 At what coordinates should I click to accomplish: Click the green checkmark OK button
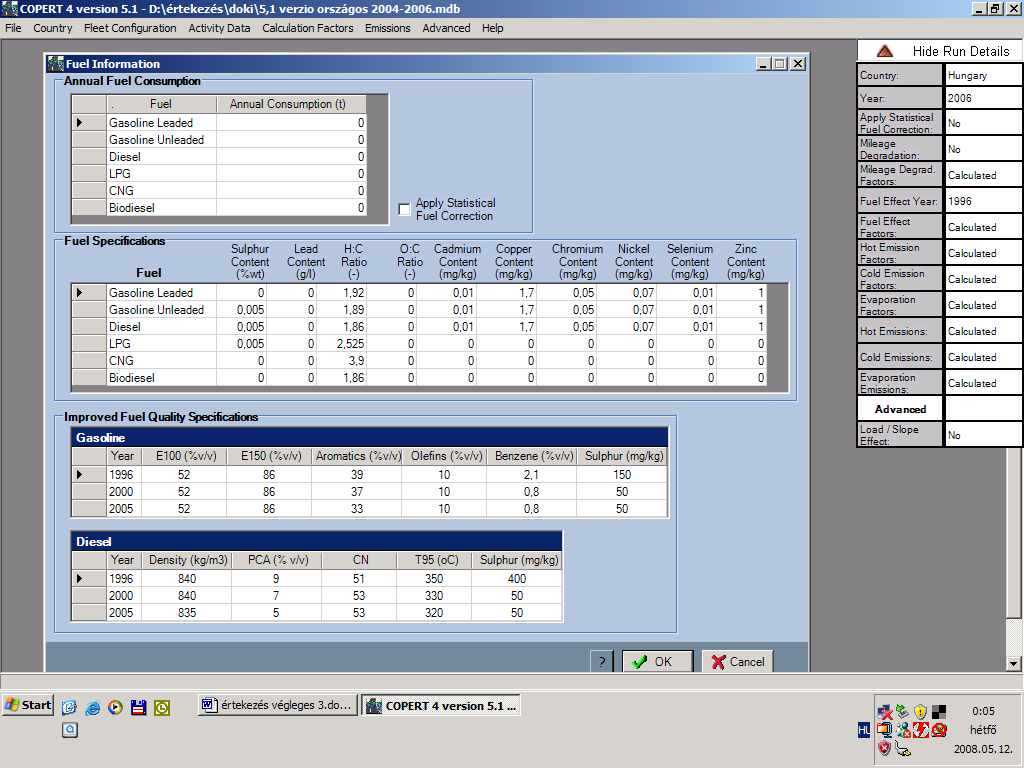tap(657, 662)
